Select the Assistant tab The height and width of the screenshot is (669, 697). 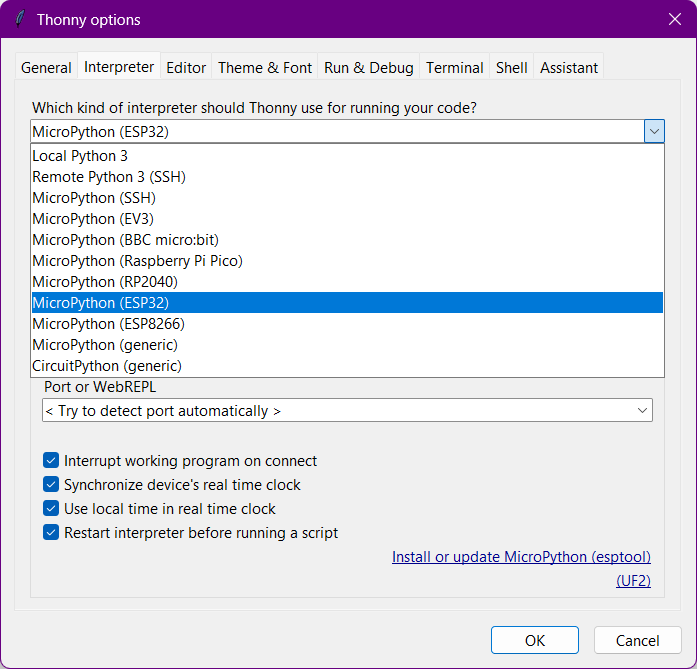pos(569,68)
